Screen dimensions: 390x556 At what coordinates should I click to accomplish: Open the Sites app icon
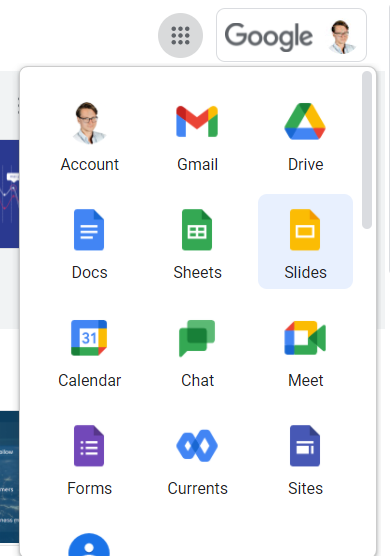click(x=305, y=446)
